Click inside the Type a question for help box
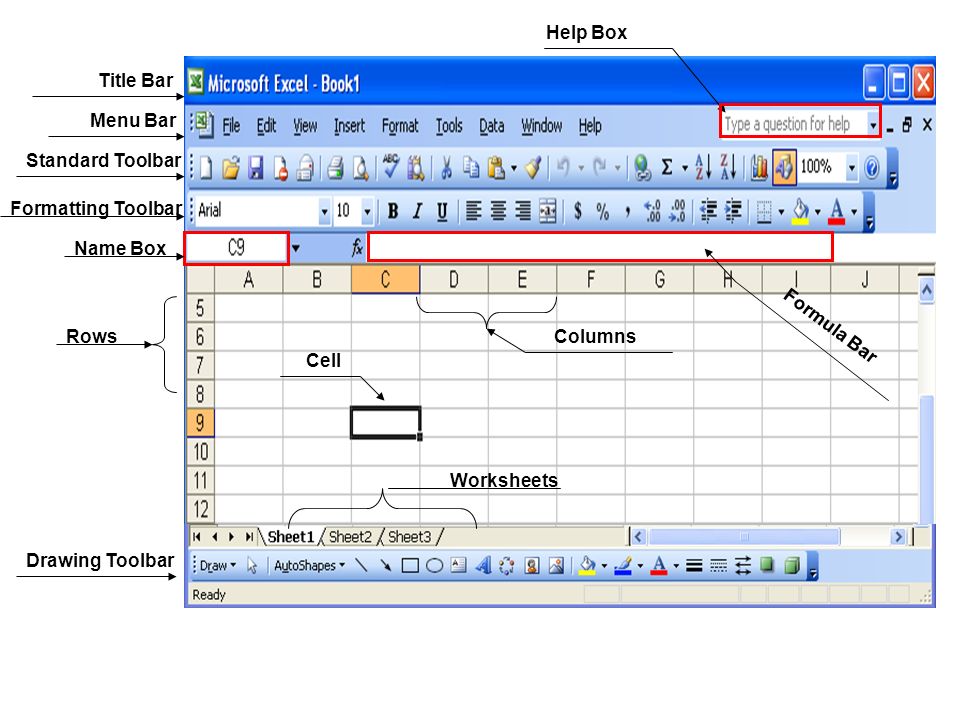Viewport: 960px width, 720px height. click(x=794, y=124)
